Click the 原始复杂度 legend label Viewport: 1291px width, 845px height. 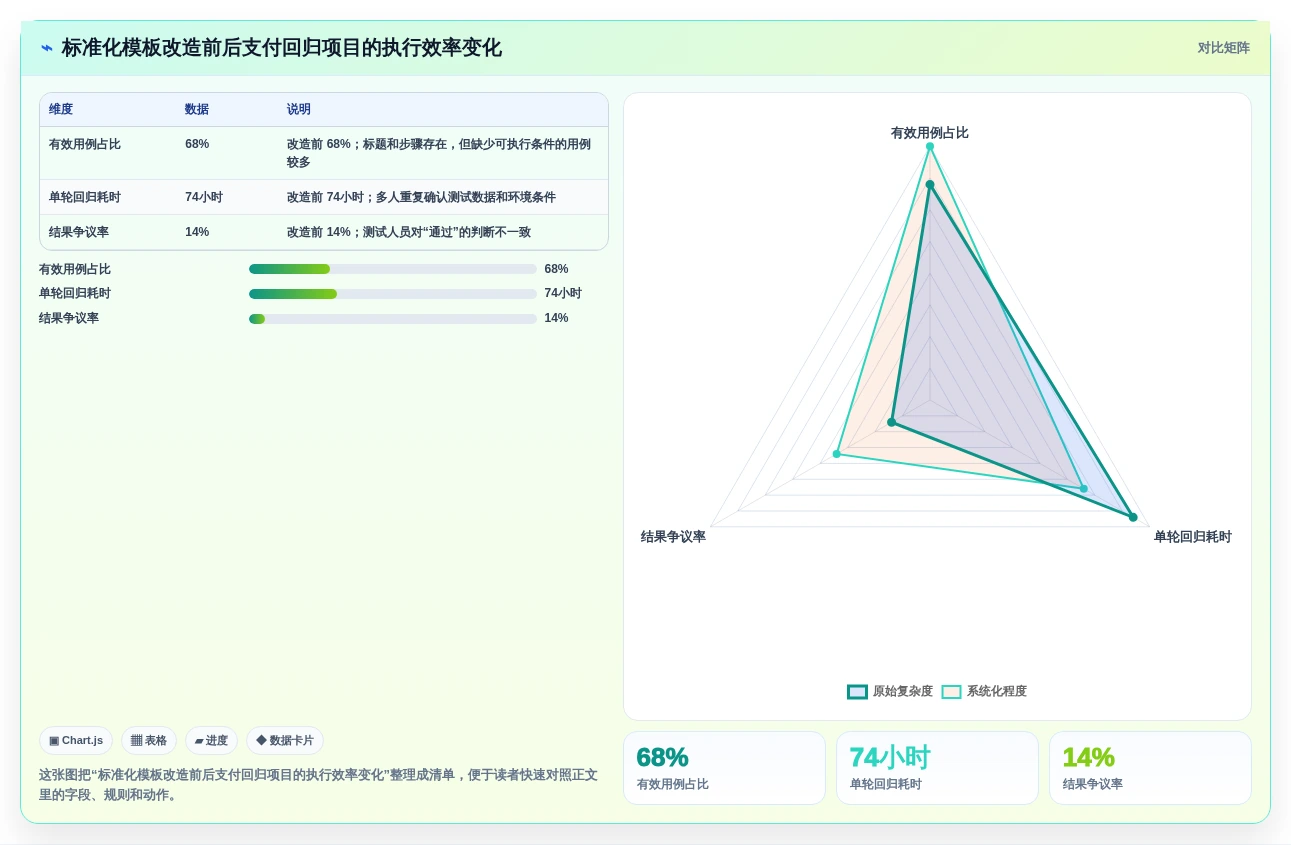pyautogui.click(x=903, y=691)
